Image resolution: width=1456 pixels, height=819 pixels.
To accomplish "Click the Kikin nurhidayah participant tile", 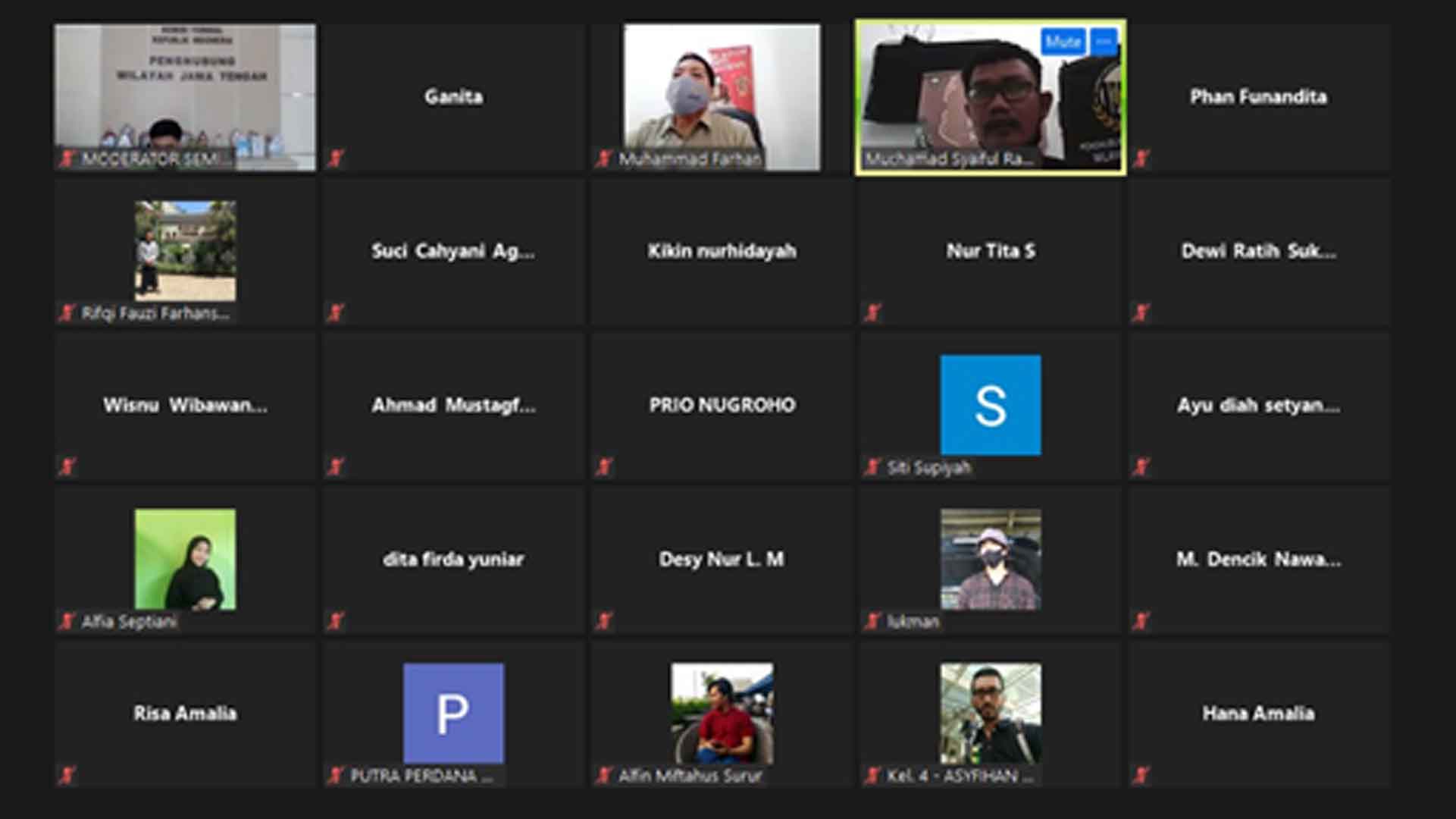I will click(722, 252).
